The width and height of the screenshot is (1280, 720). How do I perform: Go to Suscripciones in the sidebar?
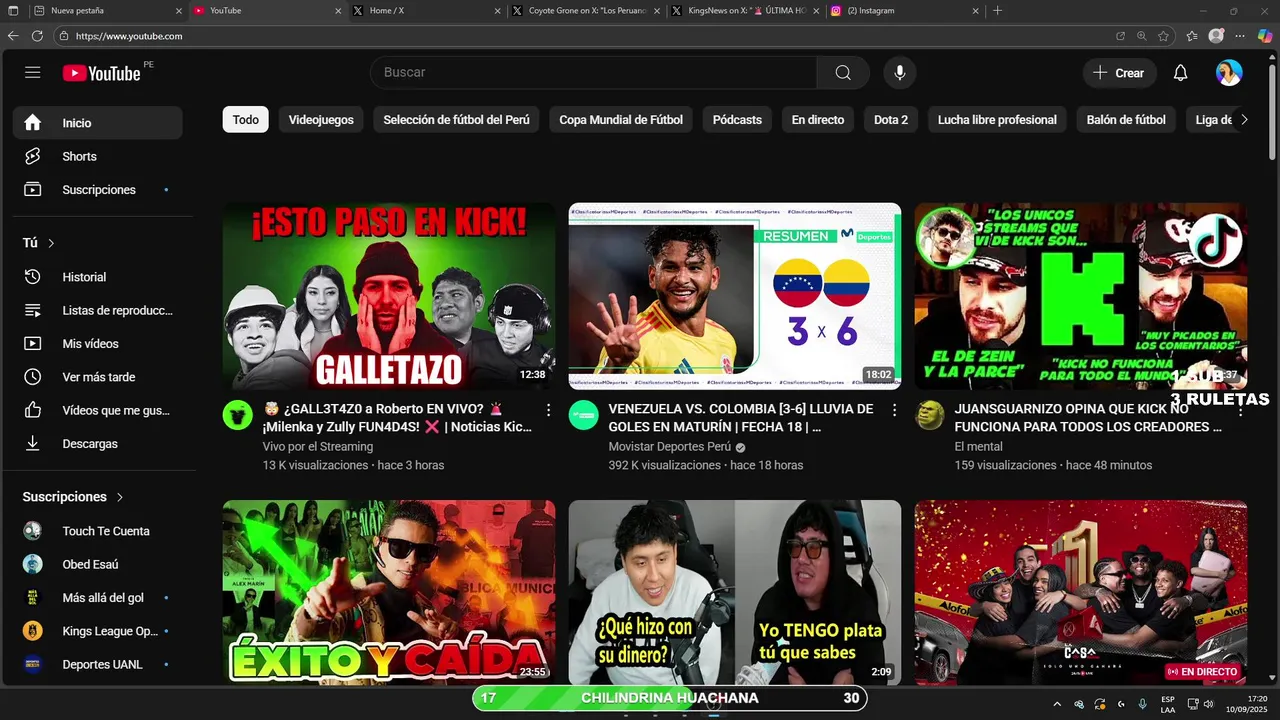(x=97, y=190)
